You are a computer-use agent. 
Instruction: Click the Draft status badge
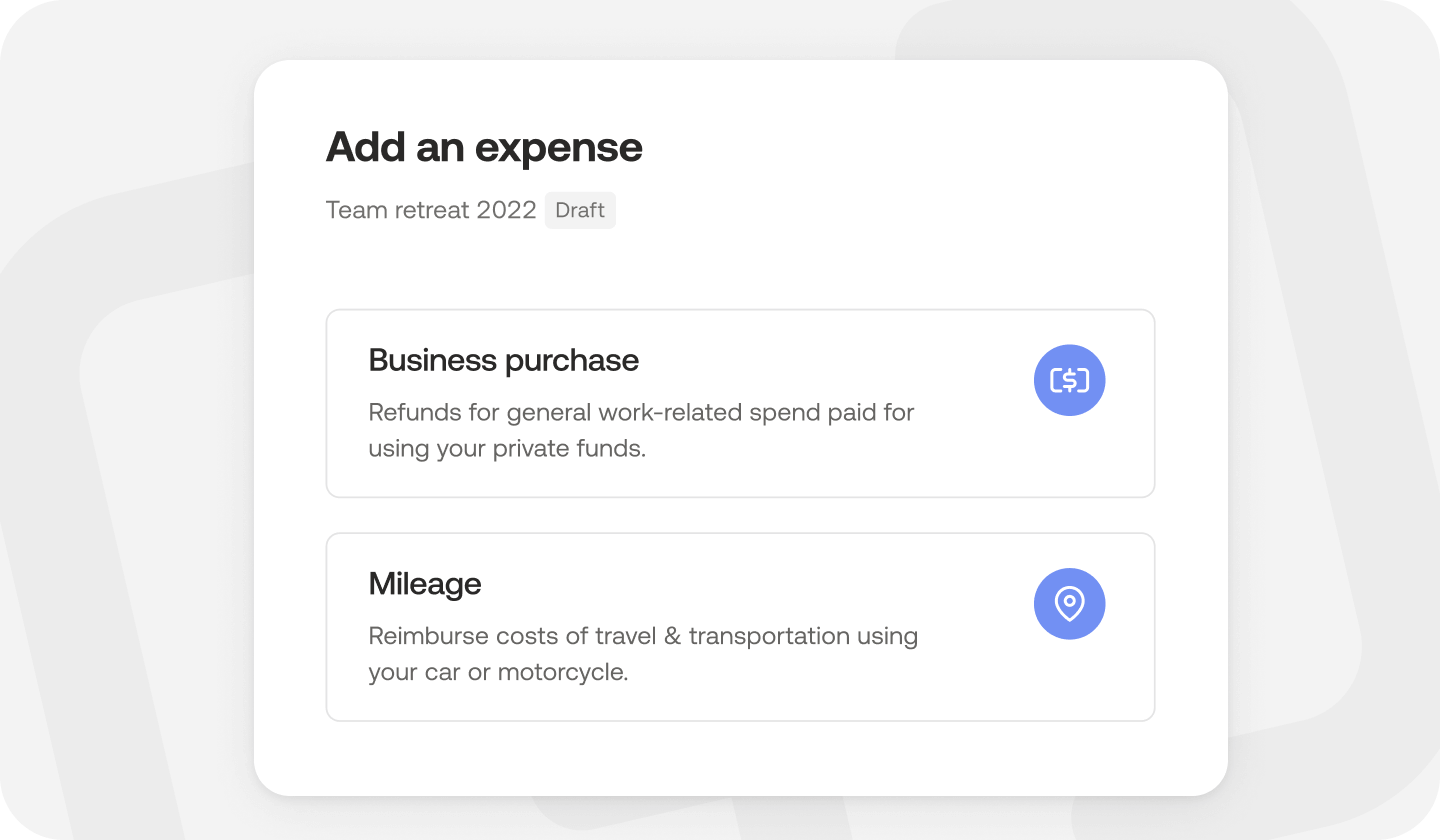click(x=580, y=211)
